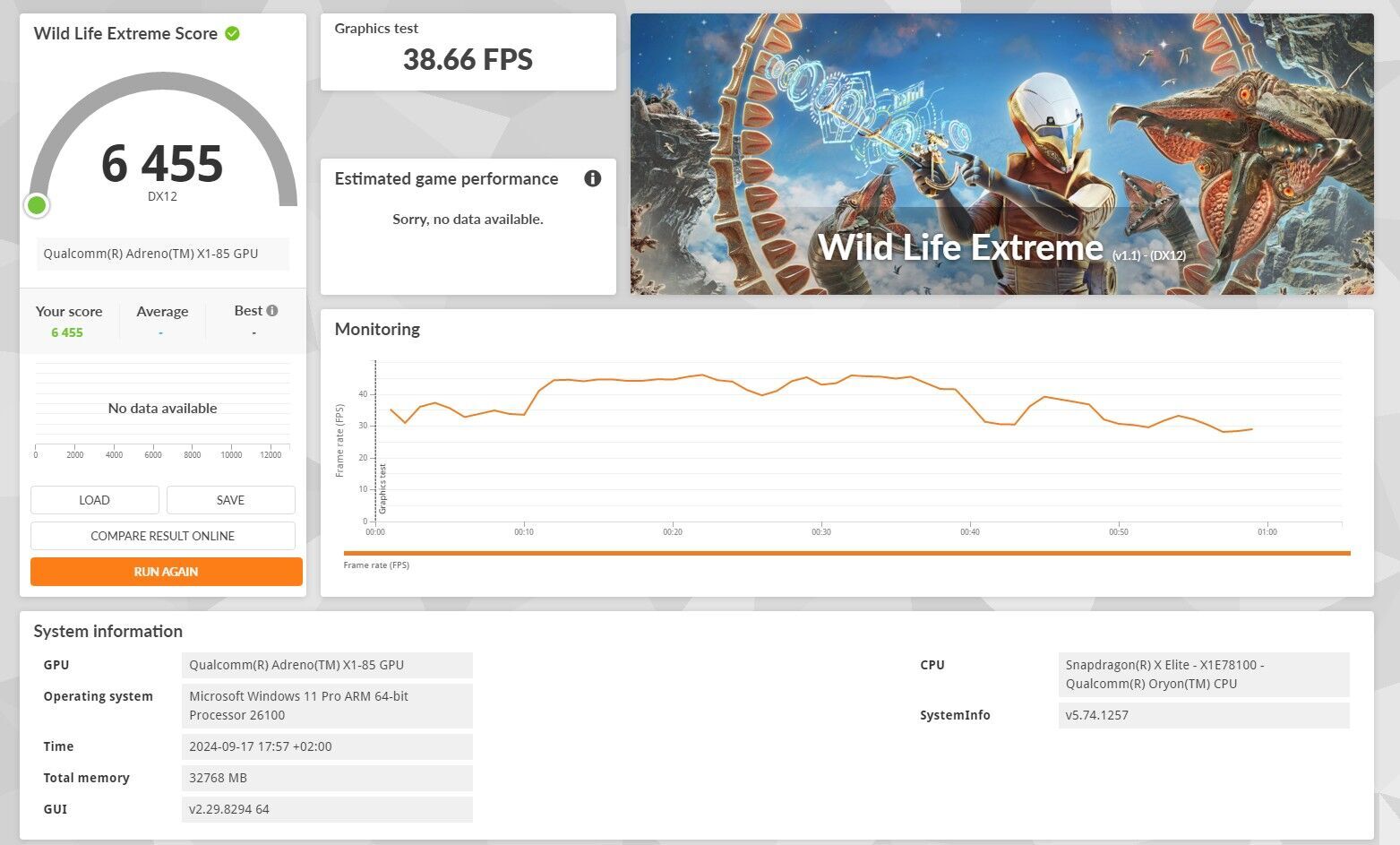
Task: Click the Graphics test 38.66 FPS card
Action: tap(468, 52)
